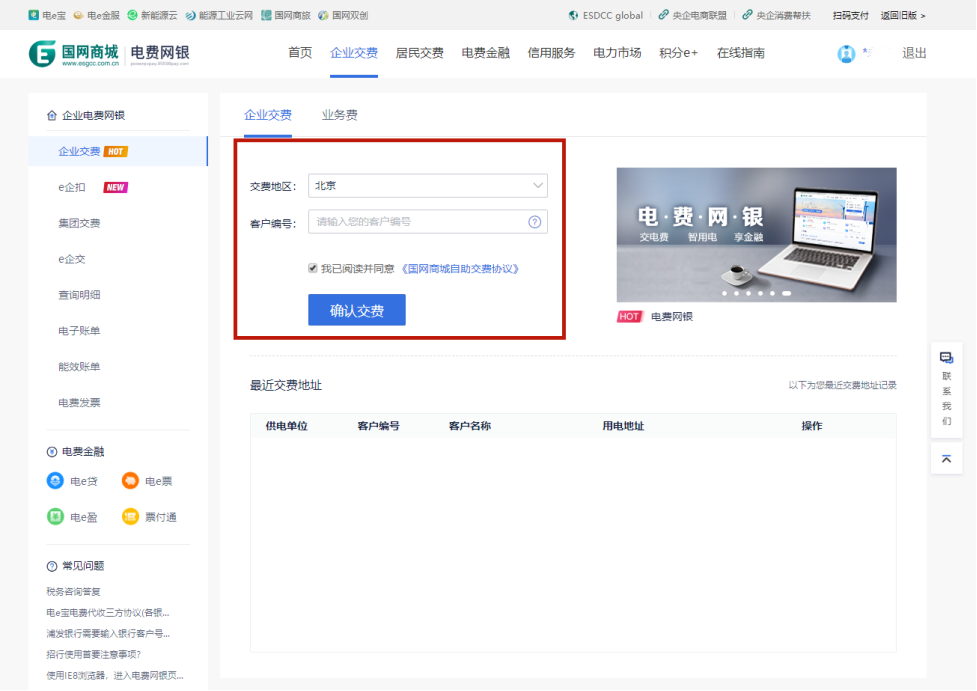Select 企业交费 in main navigation
This screenshot has width=977, height=691.
[x=354, y=53]
